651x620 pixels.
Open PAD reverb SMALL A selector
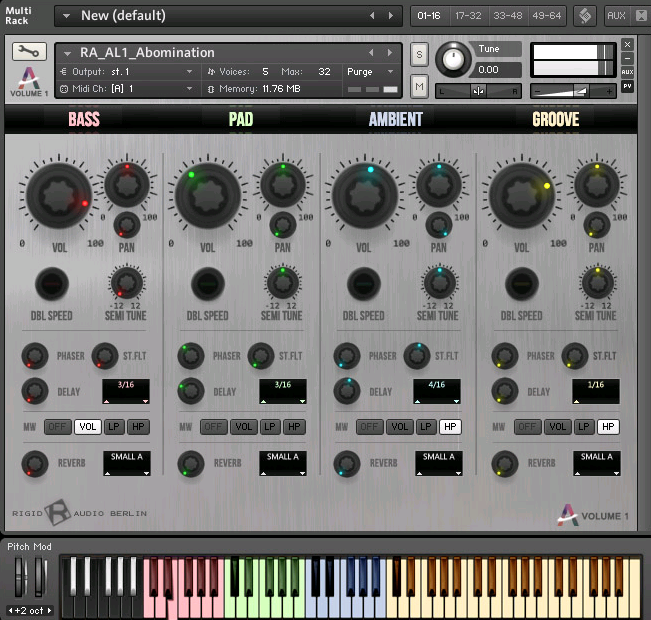283,463
